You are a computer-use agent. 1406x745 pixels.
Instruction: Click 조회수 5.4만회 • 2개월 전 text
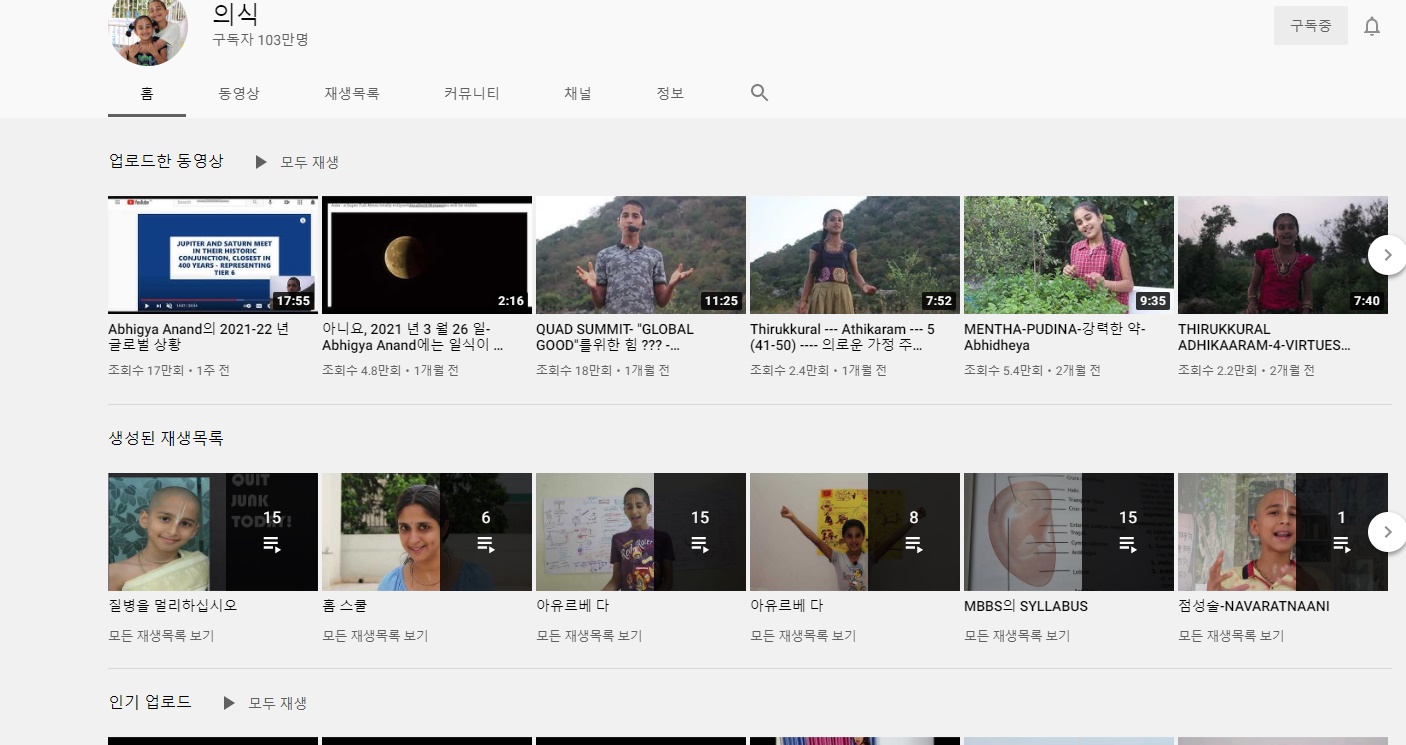tap(1032, 370)
